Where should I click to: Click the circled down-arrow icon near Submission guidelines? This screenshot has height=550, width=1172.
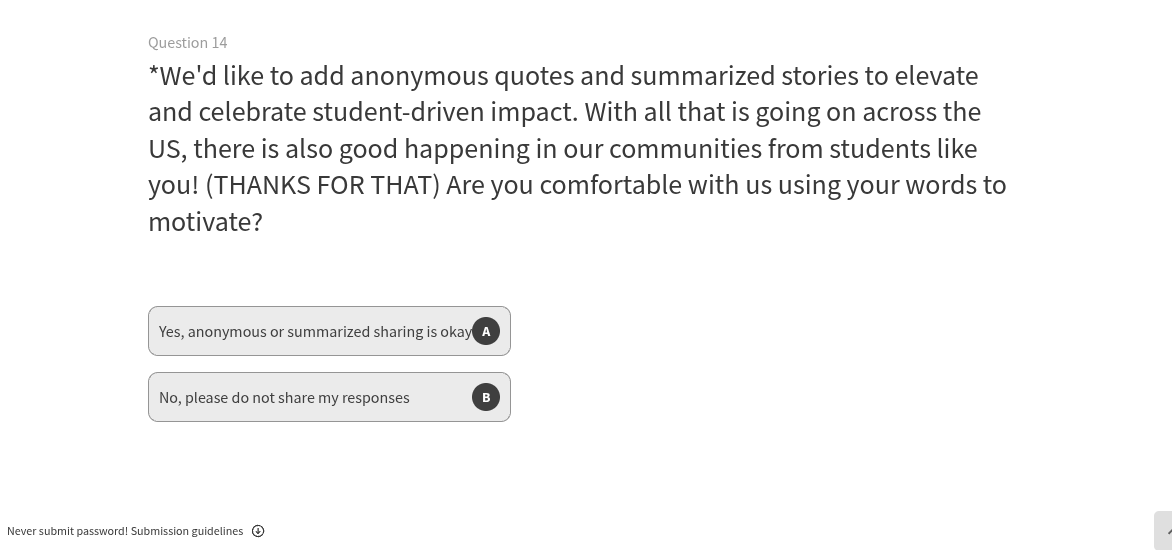[x=258, y=531]
